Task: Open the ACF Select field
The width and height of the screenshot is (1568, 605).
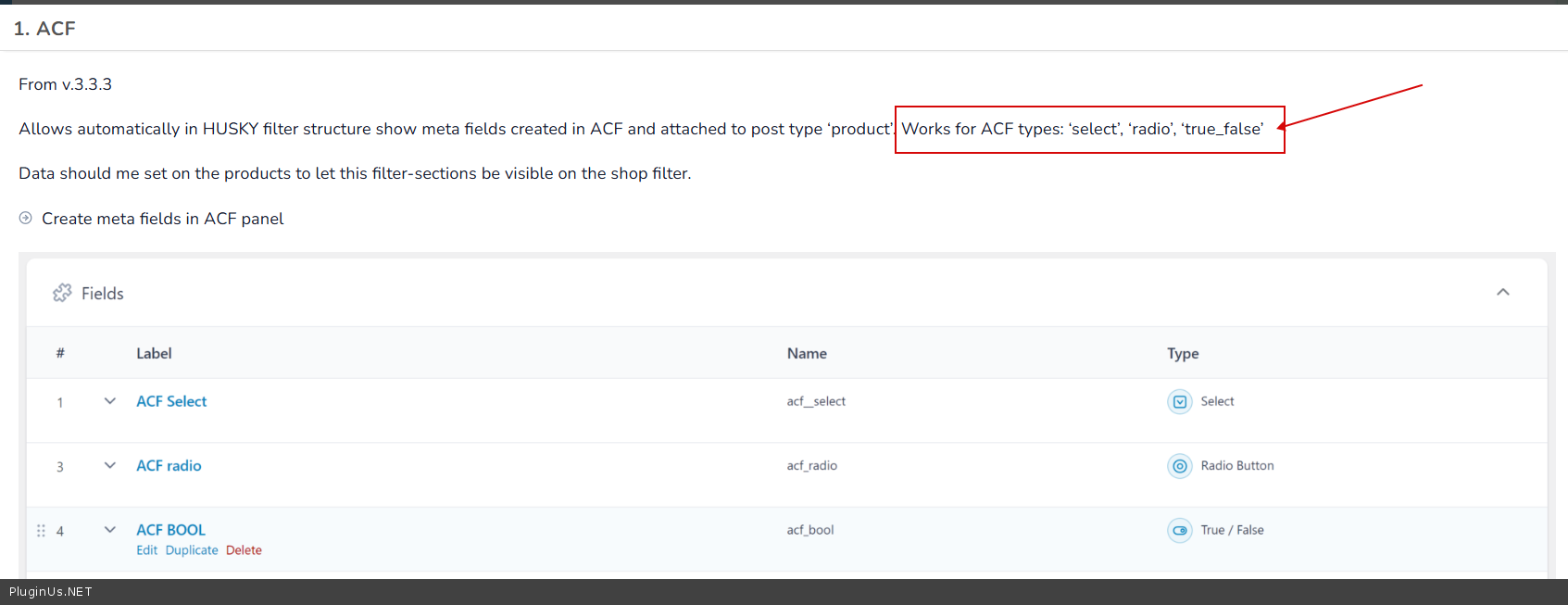Action: coord(171,401)
